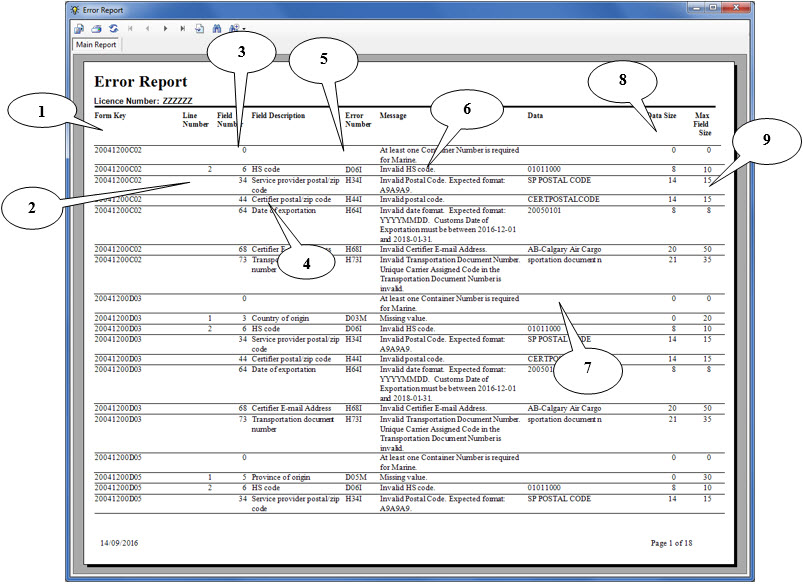Open the Go to Page icon
This screenshot has width=803, height=584.
coord(200,29)
